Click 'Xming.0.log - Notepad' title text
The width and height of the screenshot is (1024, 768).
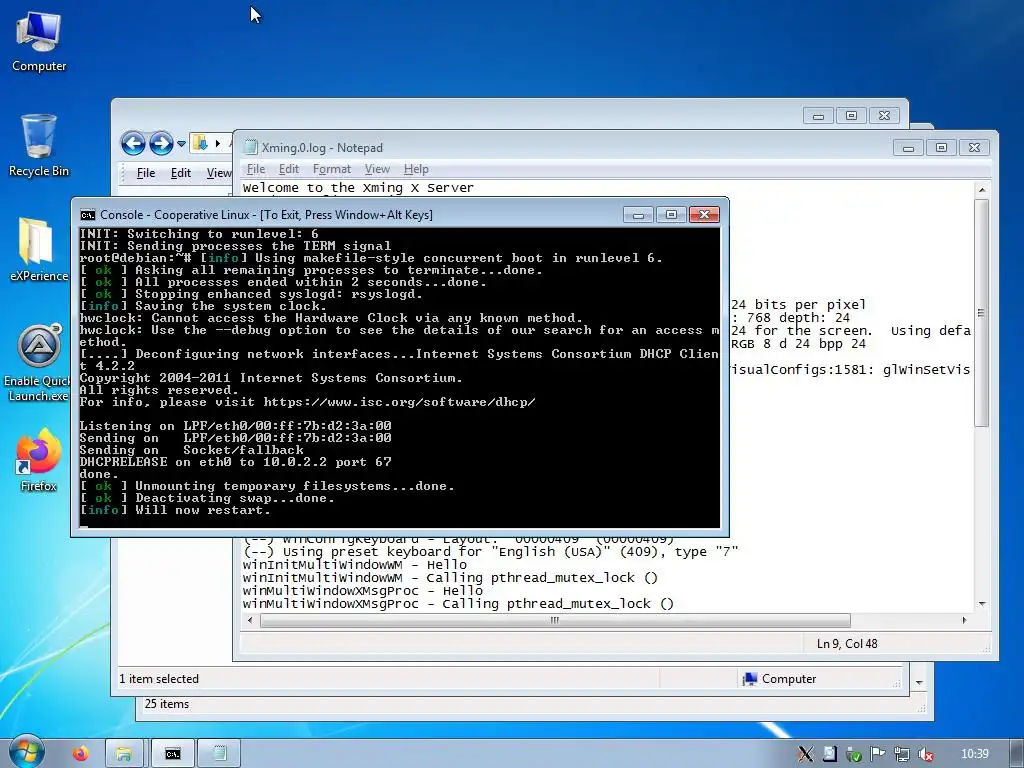pos(322,148)
